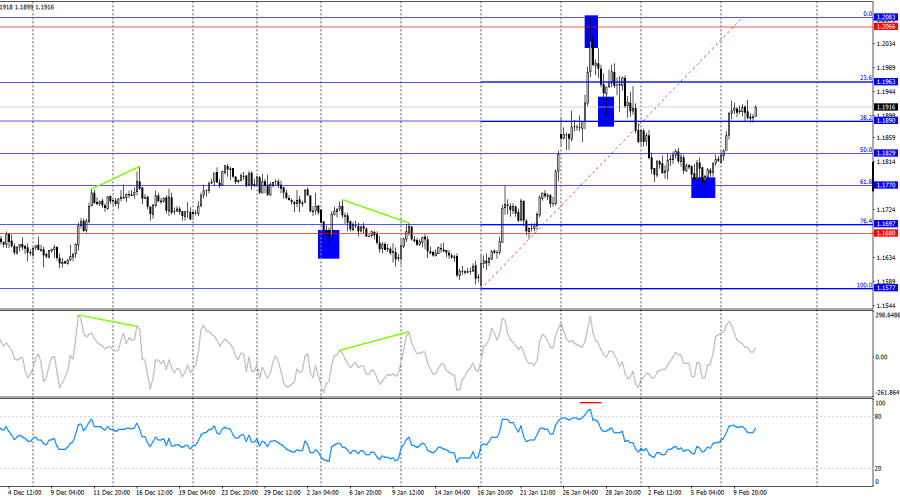Click the 1.2034 value on price scale
The width and height of the screenshot is (900, 500).
click(886, 44)
